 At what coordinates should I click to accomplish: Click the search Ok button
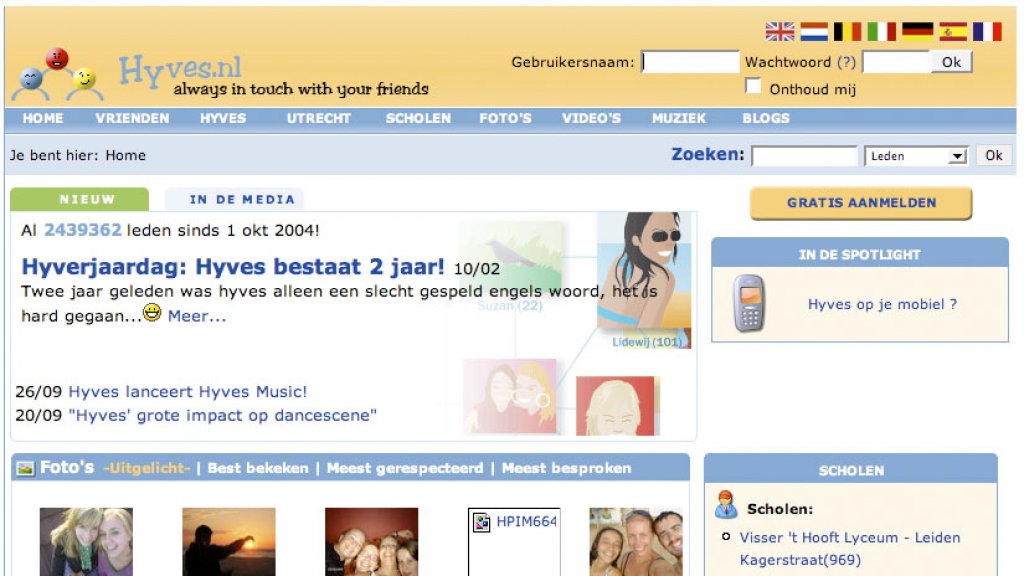[994, 155]
